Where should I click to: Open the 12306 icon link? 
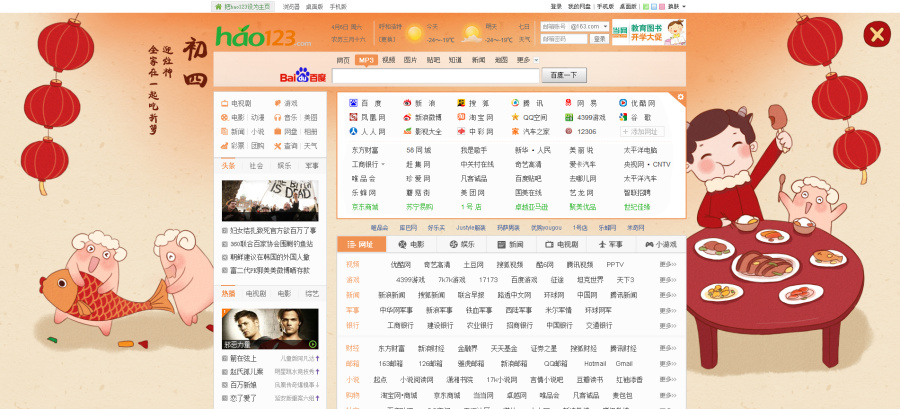coord(569,131)
